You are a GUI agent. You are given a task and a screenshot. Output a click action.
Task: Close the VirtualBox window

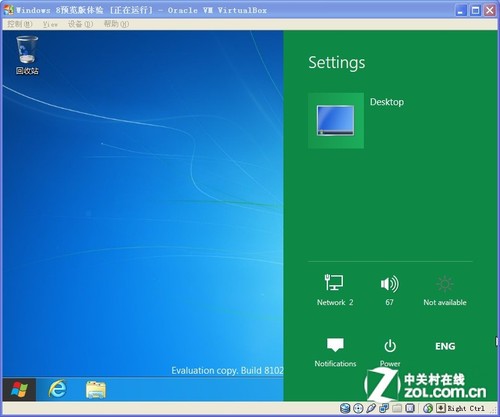[490, 11]
